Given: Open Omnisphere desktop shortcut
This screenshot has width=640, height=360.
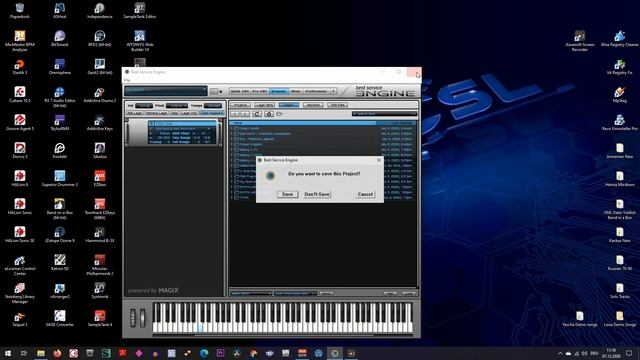Looking at the screenshot, I should point(60,67).
